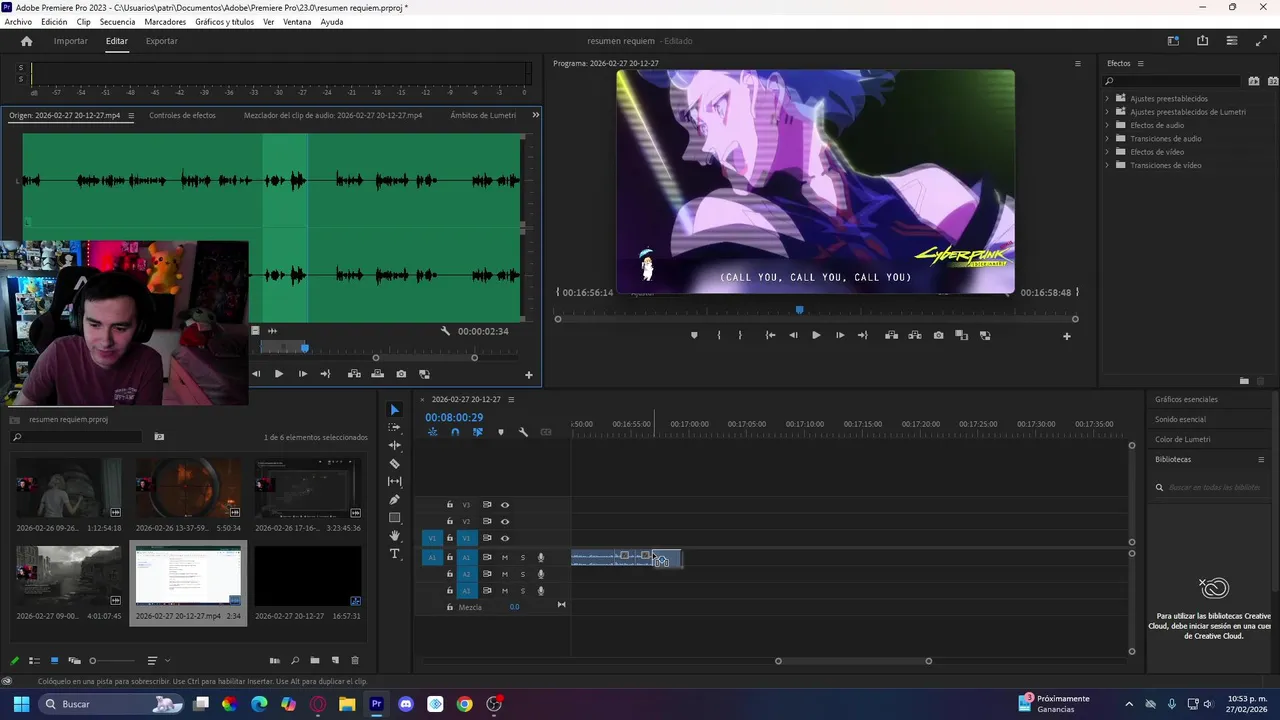Viewport: 1280px width, 720px height.
Task: Toggle linked selection in timeline
Action: (x=478, y=432)
